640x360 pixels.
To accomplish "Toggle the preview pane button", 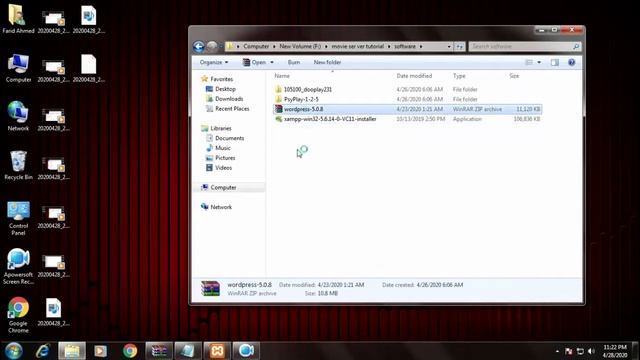I will coord(554,62).
